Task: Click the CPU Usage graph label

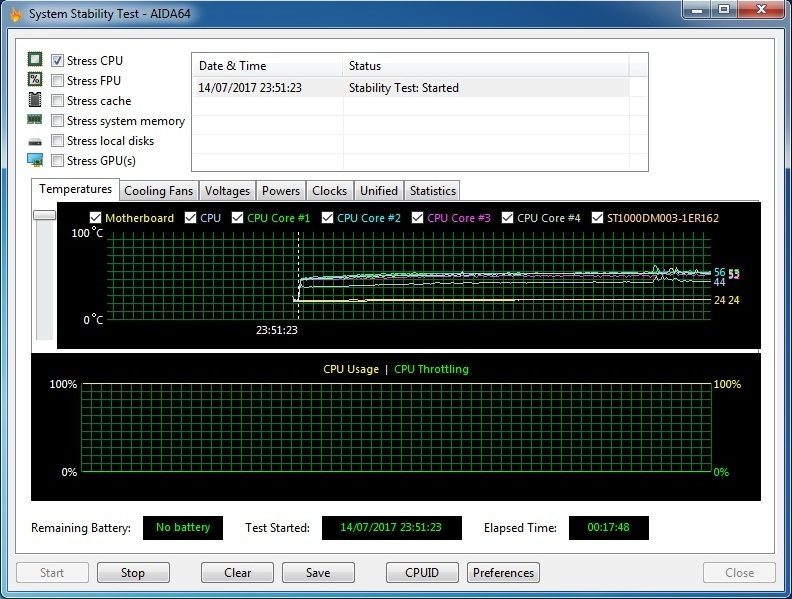Action: pyautogui.click(x=351, y=369)
